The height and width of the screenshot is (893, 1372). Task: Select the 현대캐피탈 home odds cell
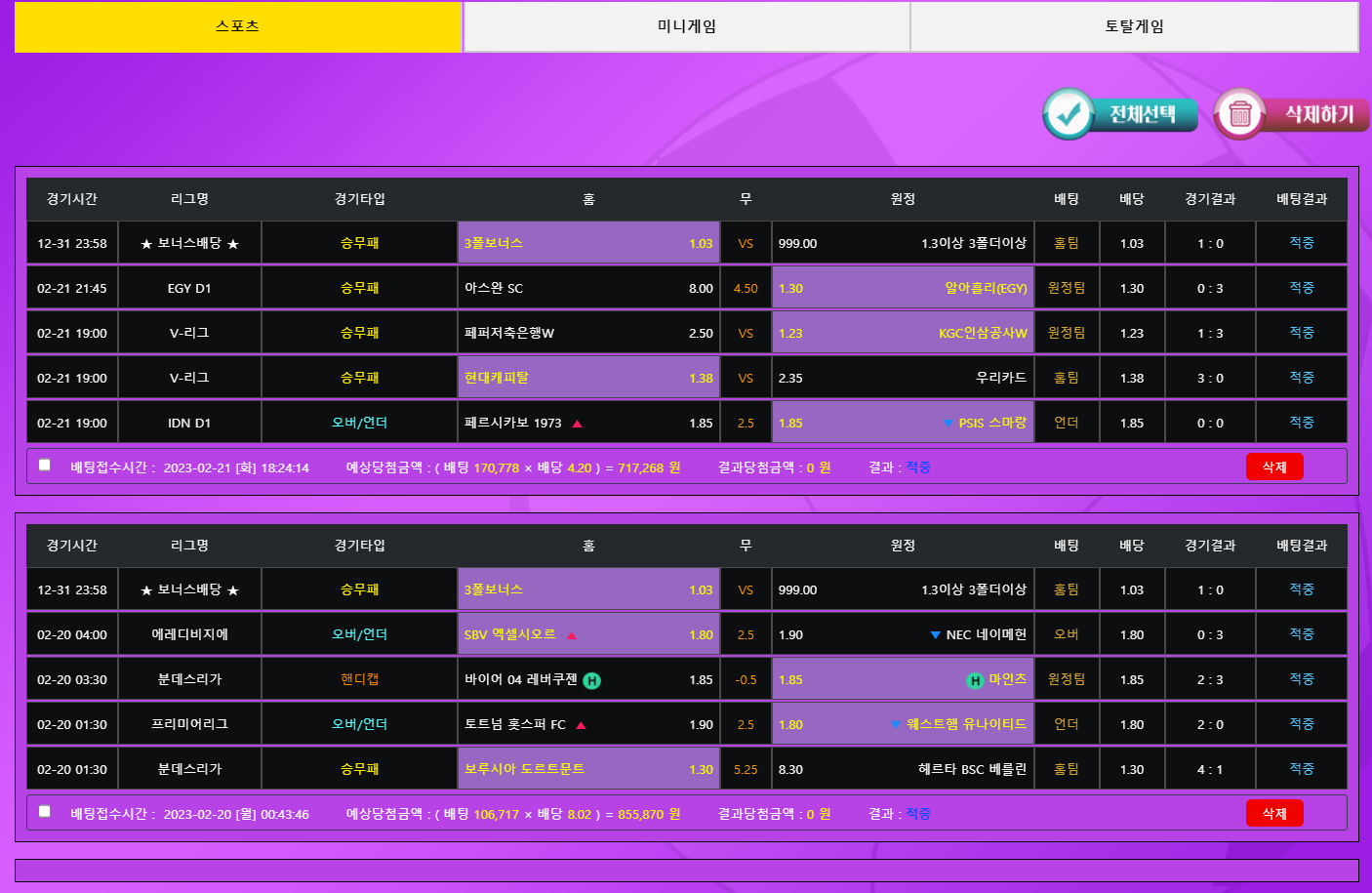coord(588,378)
